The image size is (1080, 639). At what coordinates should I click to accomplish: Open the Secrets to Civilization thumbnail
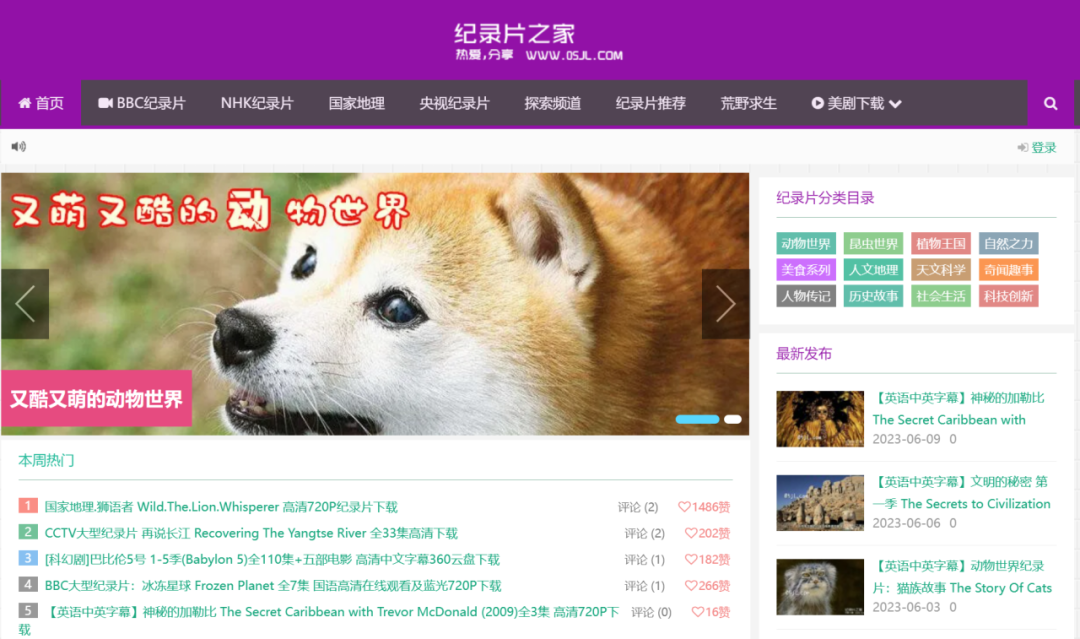(820, 503)
